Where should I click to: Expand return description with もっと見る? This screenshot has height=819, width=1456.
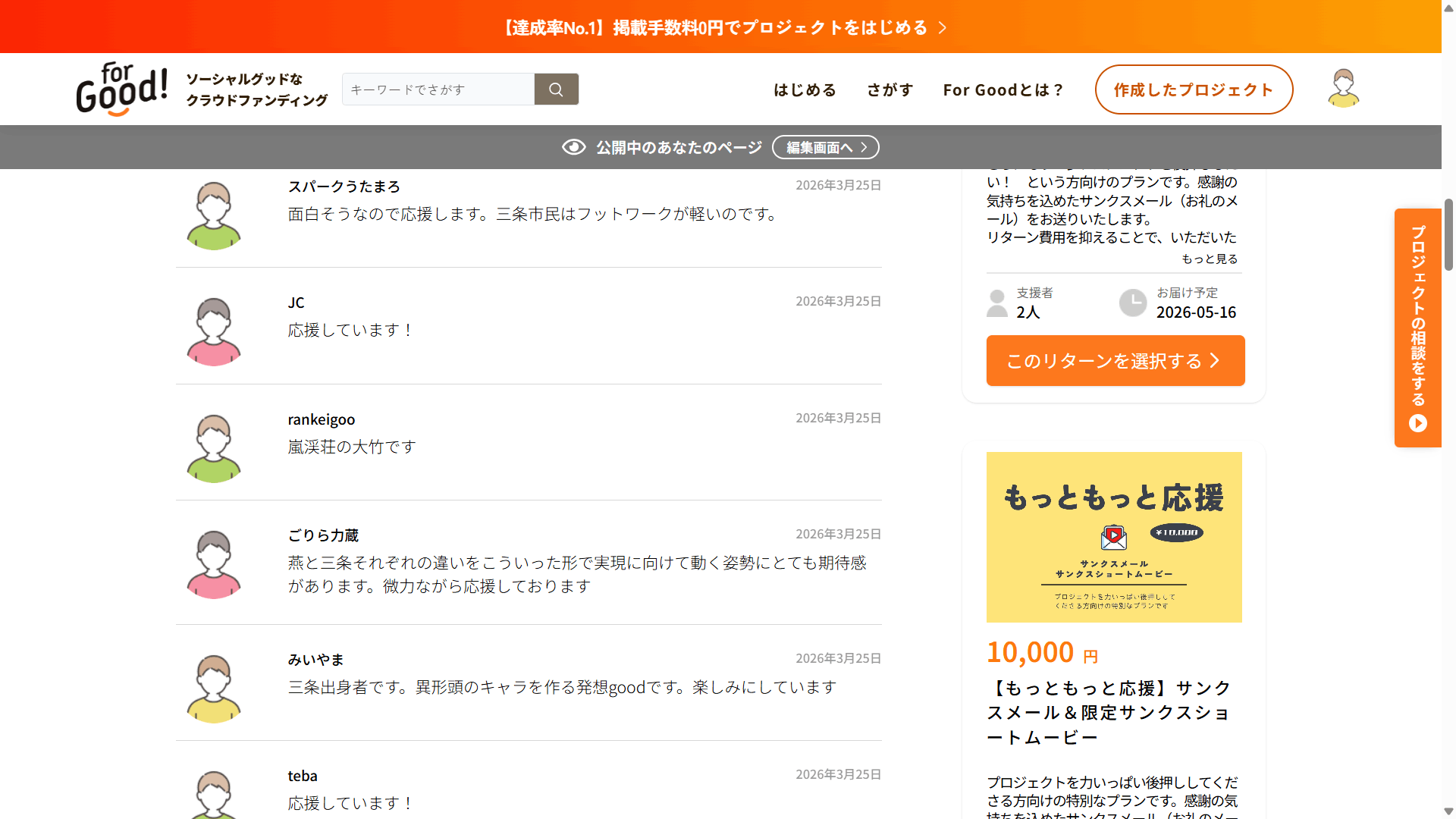[x=1210, y=259]
